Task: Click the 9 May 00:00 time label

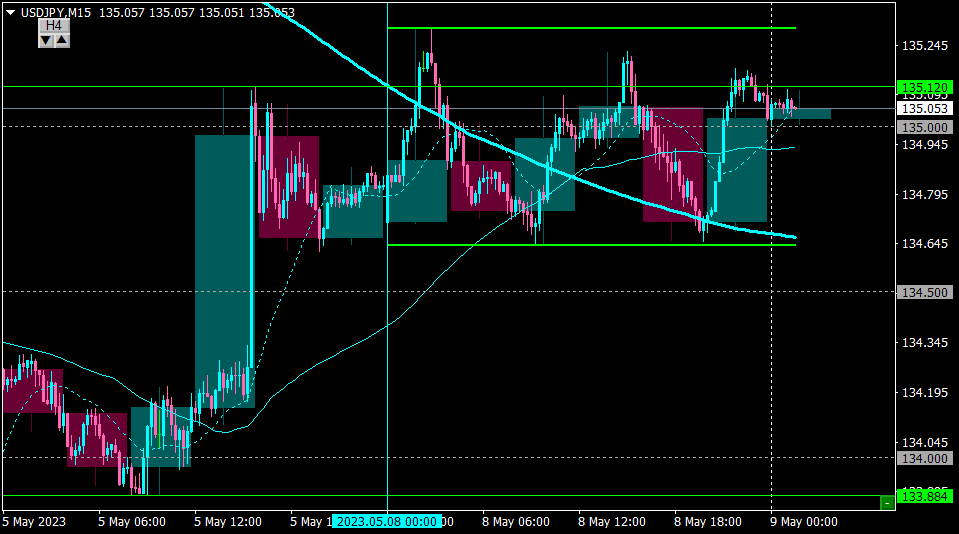Action: click(804, 522)
